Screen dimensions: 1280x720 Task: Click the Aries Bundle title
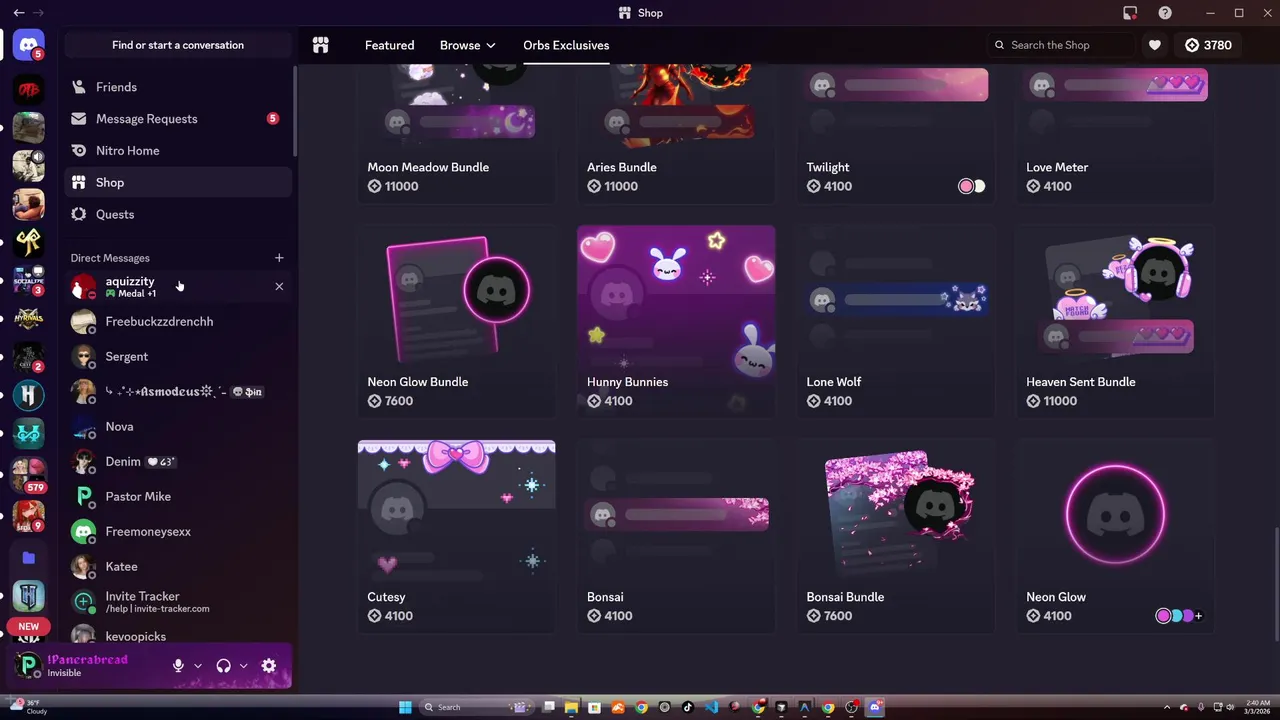pyautogui.click(x=622, y=167)
